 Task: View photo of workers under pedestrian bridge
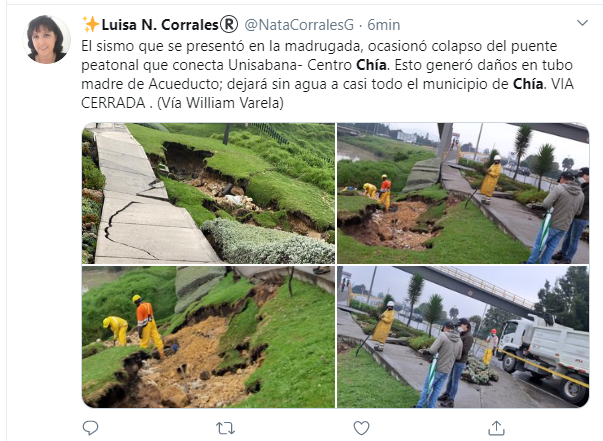[463, 193]
